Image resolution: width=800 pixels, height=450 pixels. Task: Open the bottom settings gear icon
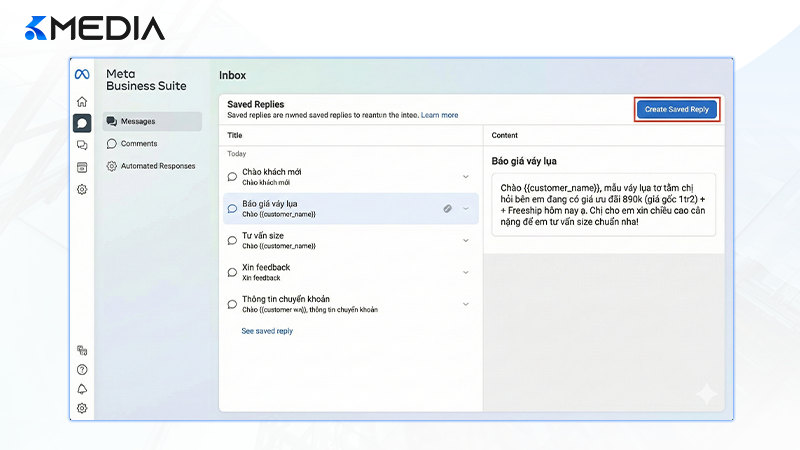pyautogui.click(x=82, y=408)
